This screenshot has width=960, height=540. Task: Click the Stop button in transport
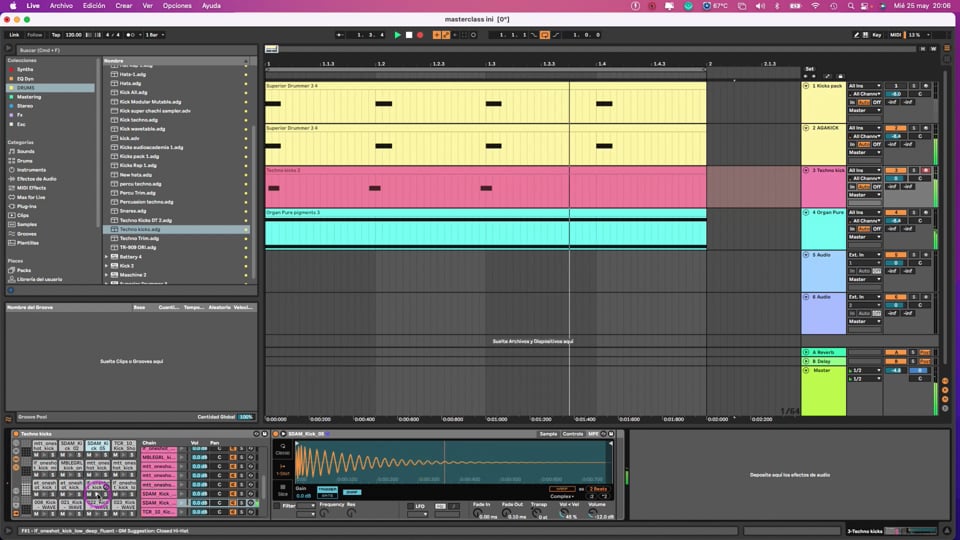[409, 35]
